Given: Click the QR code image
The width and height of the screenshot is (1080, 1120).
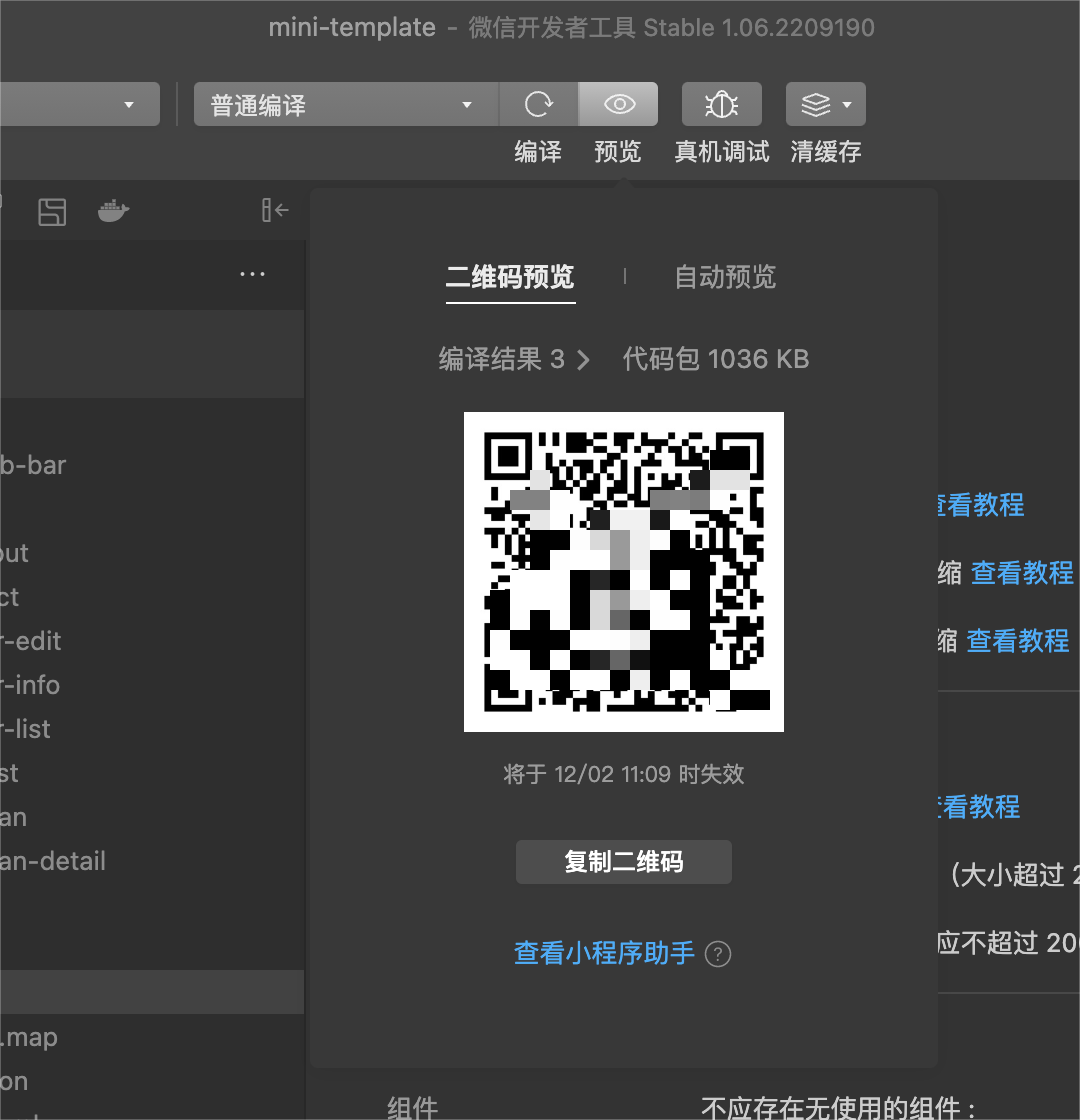Looking at the screenshot, I should [x=624, y=571].
